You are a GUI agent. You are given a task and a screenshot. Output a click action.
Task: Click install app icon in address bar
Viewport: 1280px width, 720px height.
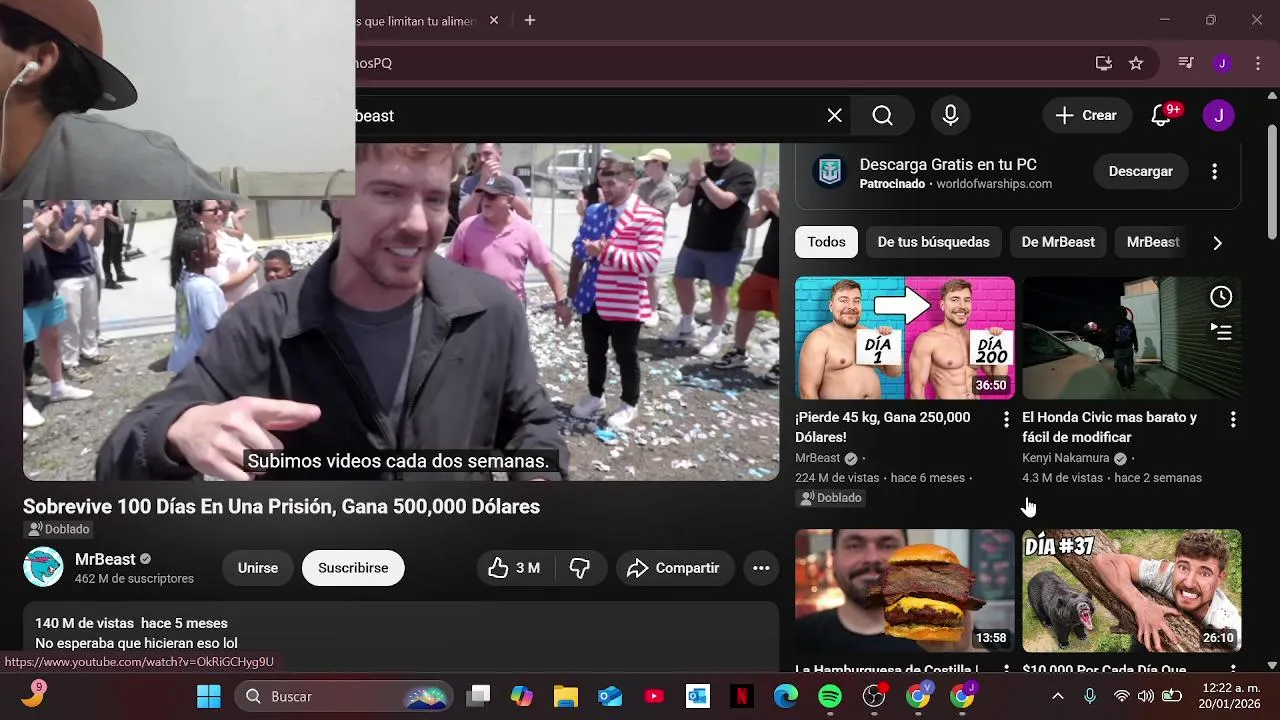pyautogui.click(x=1104, y=63)
